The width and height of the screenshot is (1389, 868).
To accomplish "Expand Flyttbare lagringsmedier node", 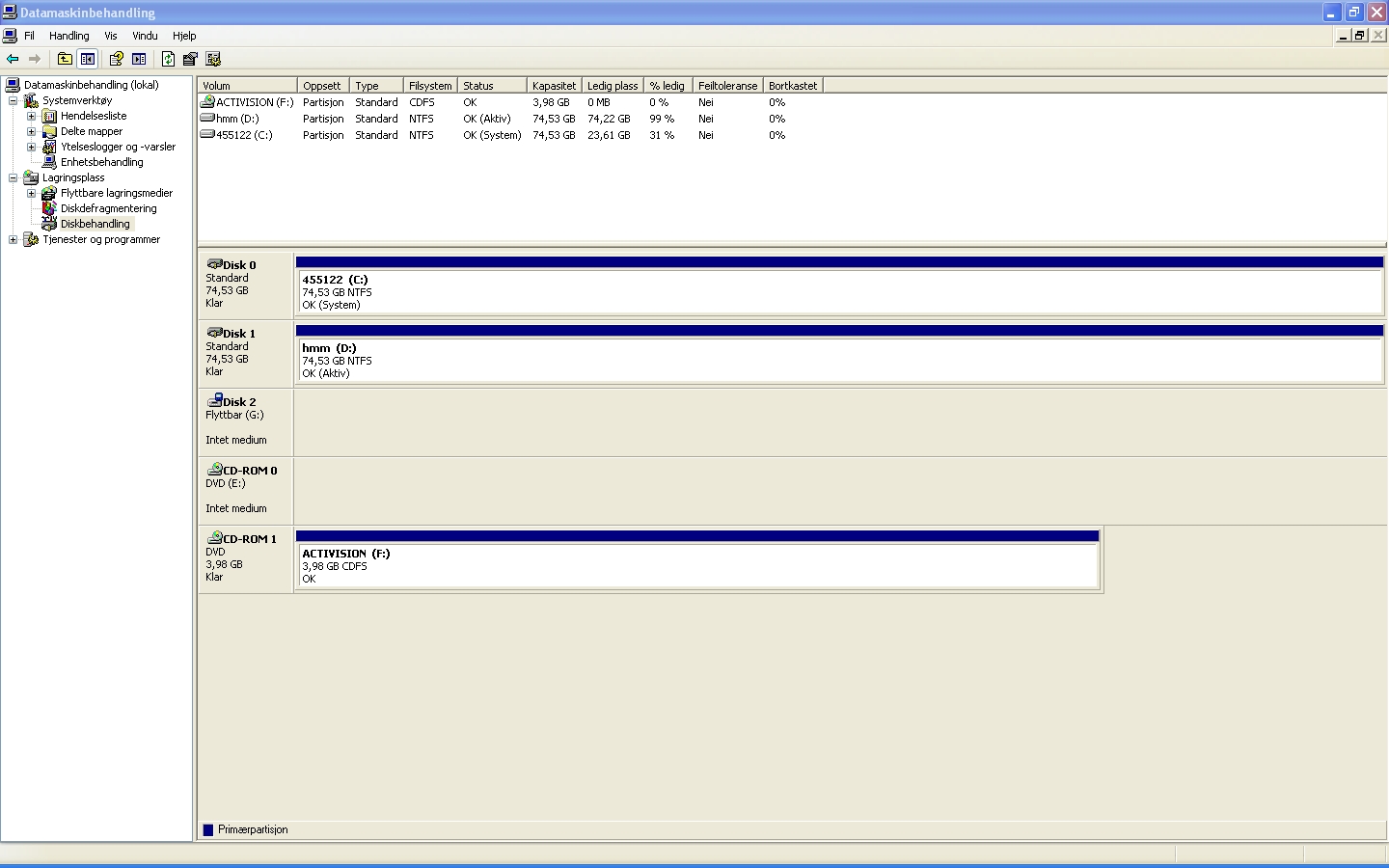I will 31,193.
